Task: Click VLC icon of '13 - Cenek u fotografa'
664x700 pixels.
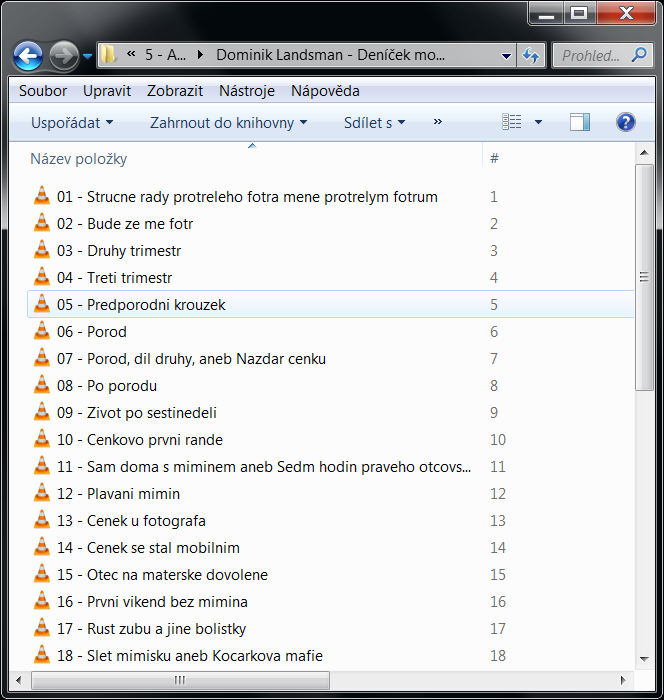Action: pyautogui.click(x=42, y=520)
